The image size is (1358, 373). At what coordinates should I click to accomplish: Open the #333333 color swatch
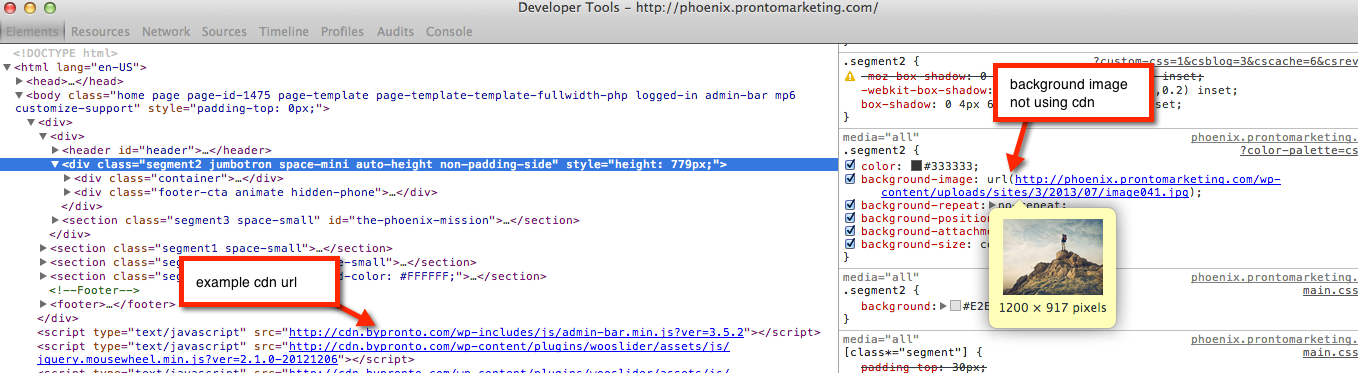tap(915, 167)
